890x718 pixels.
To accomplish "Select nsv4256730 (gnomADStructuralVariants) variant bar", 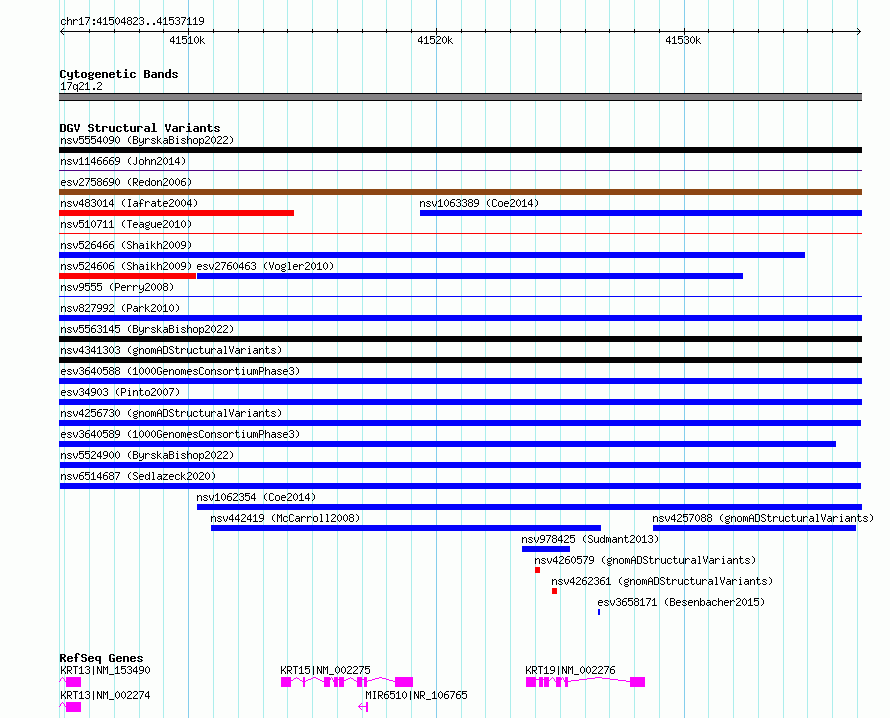I will 460,423.
